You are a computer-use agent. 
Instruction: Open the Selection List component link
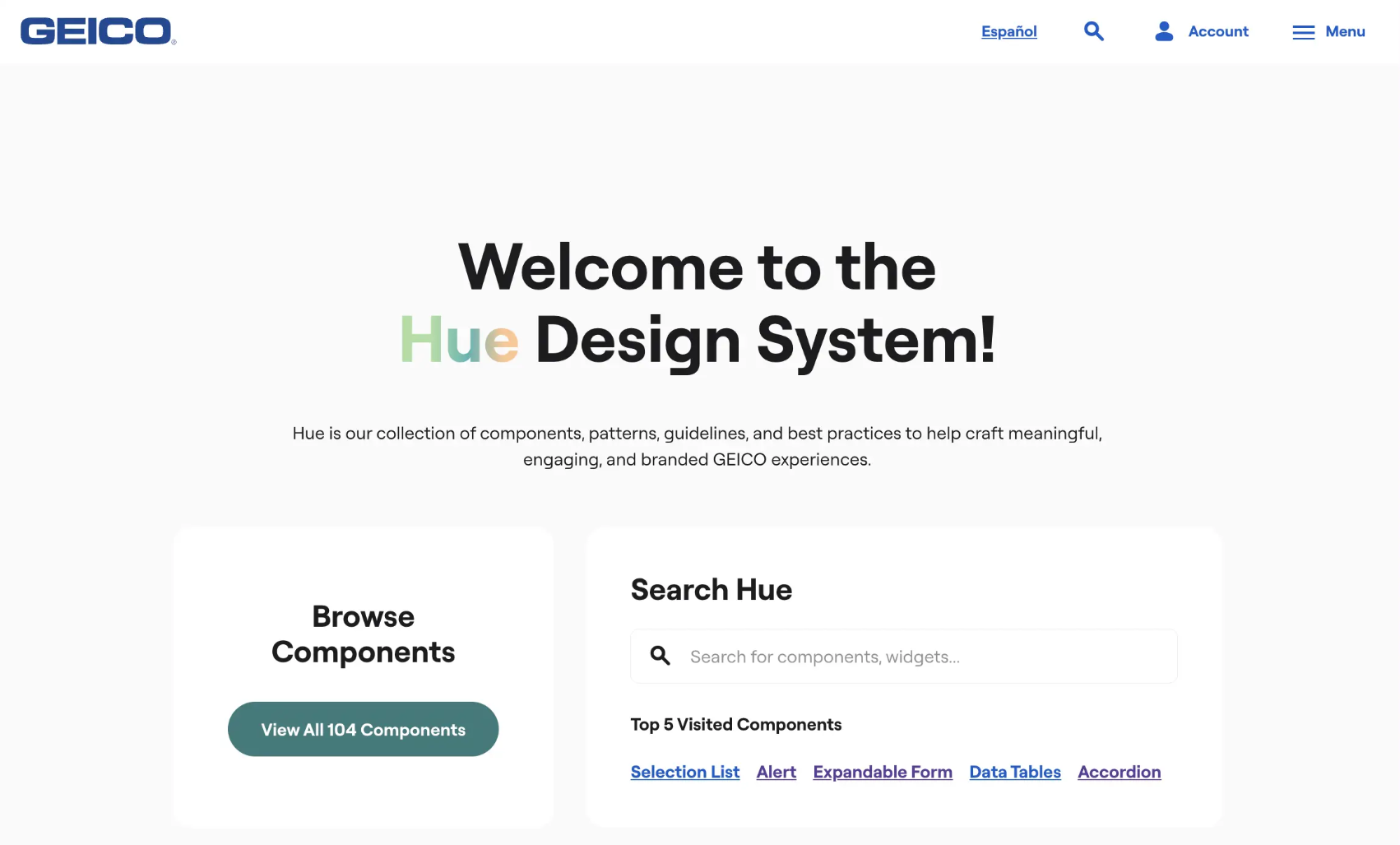(684, 772)
